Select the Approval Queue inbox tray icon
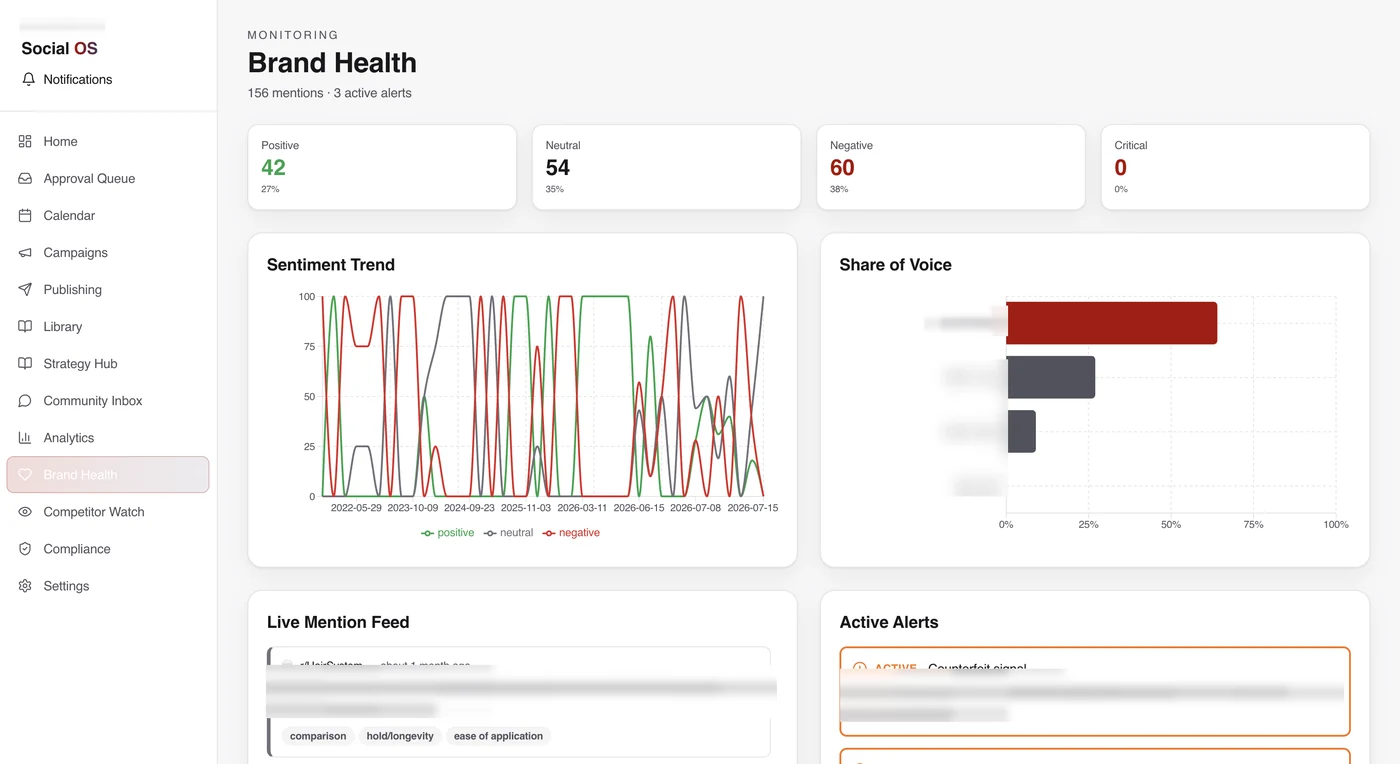Viewport: 1400px width, 764px height. pos(25,178)
